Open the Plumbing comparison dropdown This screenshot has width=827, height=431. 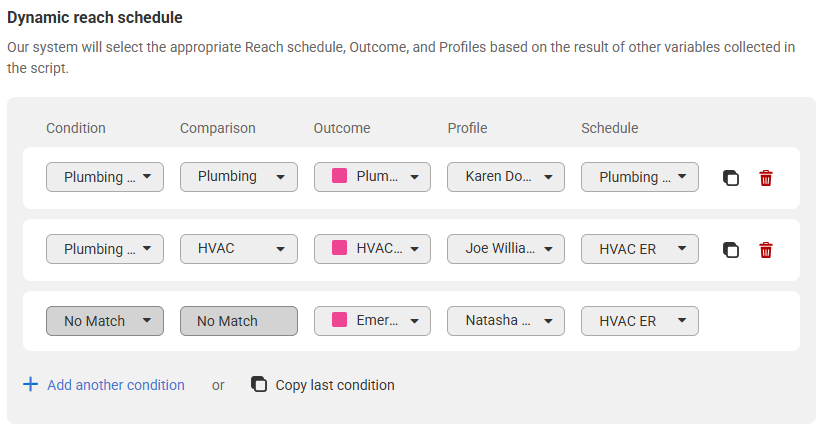[x=238, y=177]
